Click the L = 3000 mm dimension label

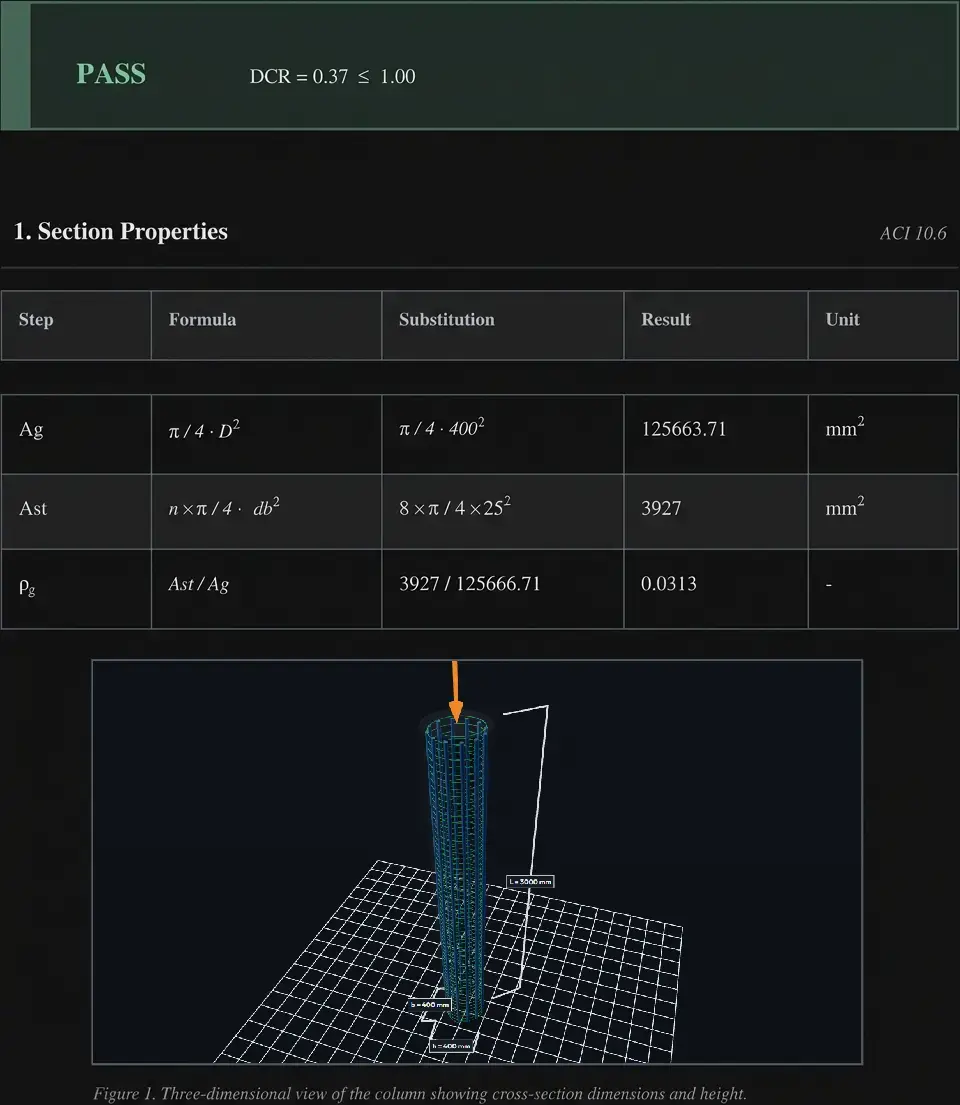tap(530, 882)
